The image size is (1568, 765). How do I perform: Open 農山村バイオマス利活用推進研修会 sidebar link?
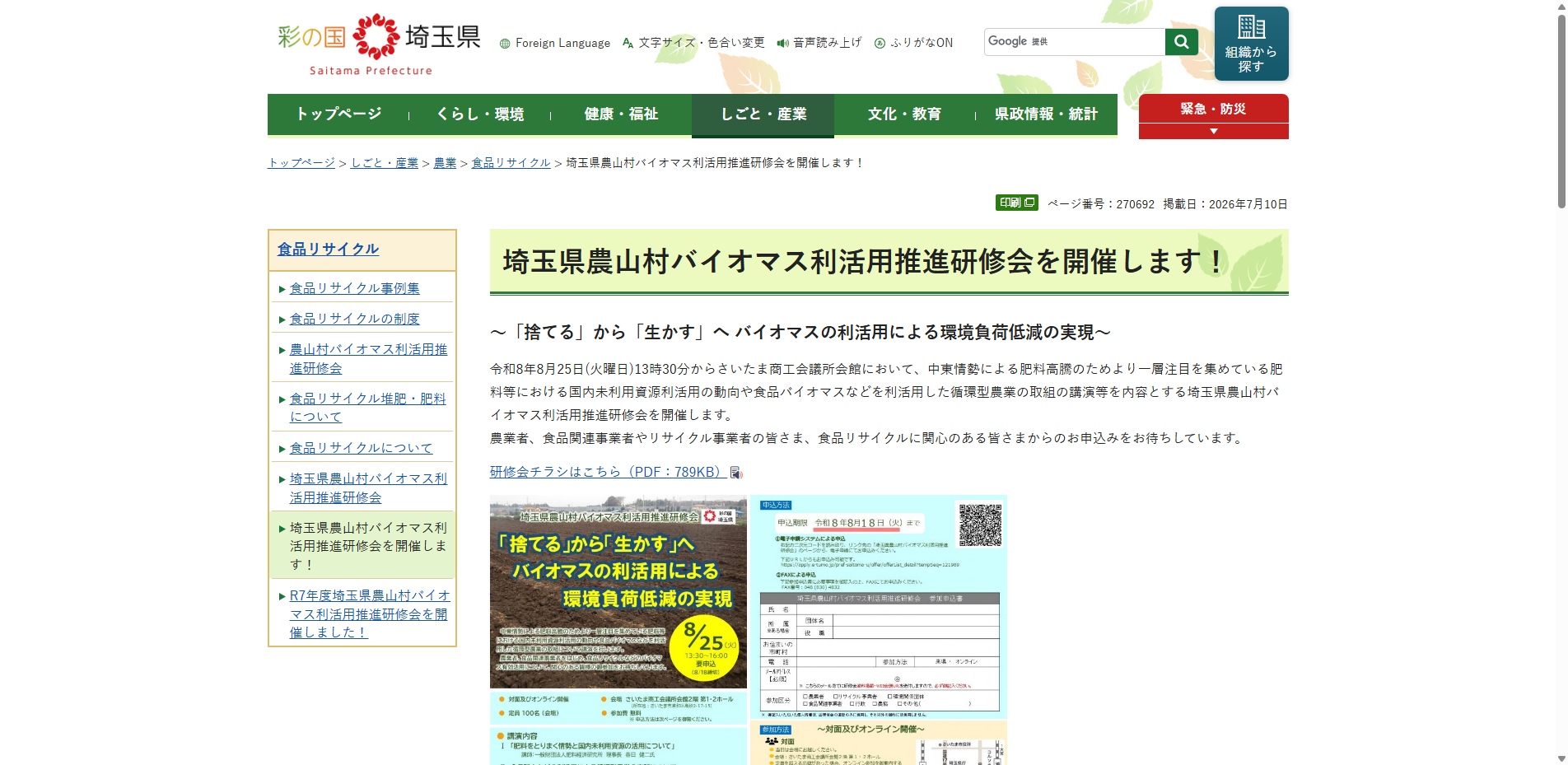click(368, 359)
